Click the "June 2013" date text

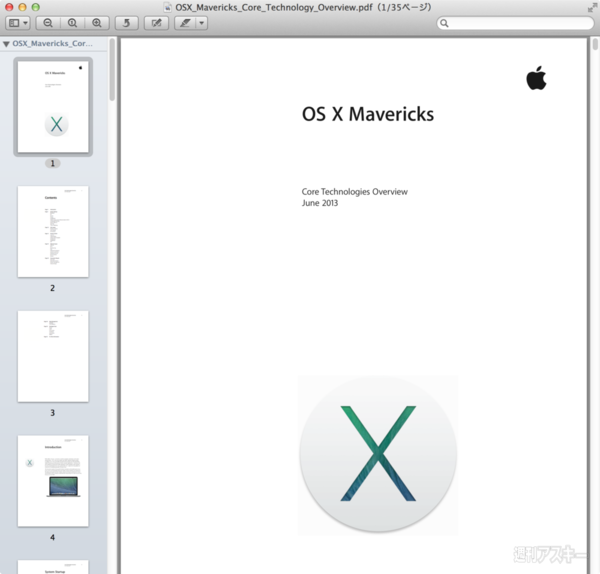(320, 203)
